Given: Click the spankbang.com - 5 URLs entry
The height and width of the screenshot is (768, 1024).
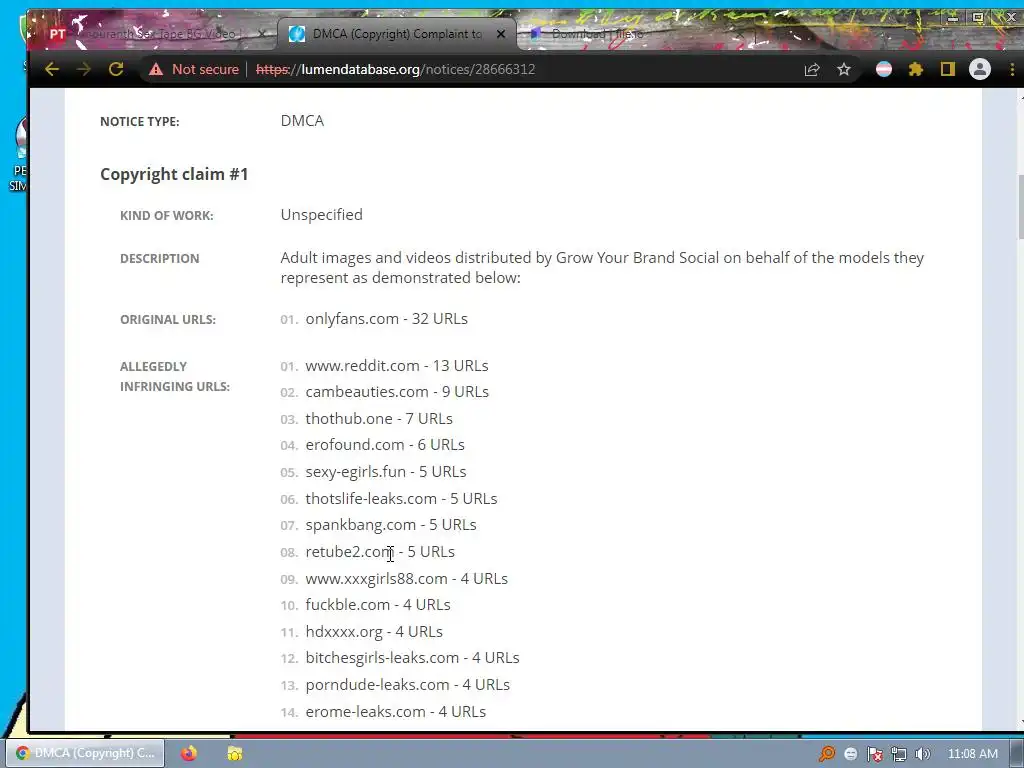Looking at the screenshot, I should coord(391,525).
